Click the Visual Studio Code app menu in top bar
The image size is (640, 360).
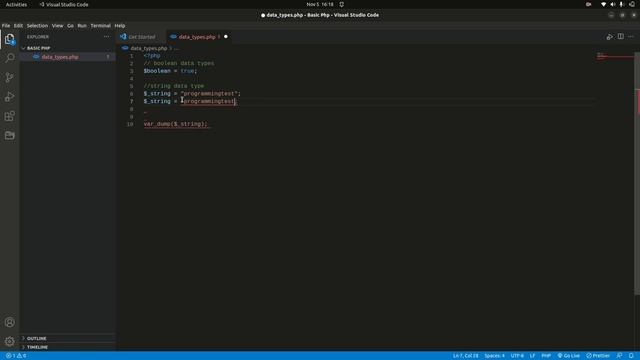tap(64, 4)
